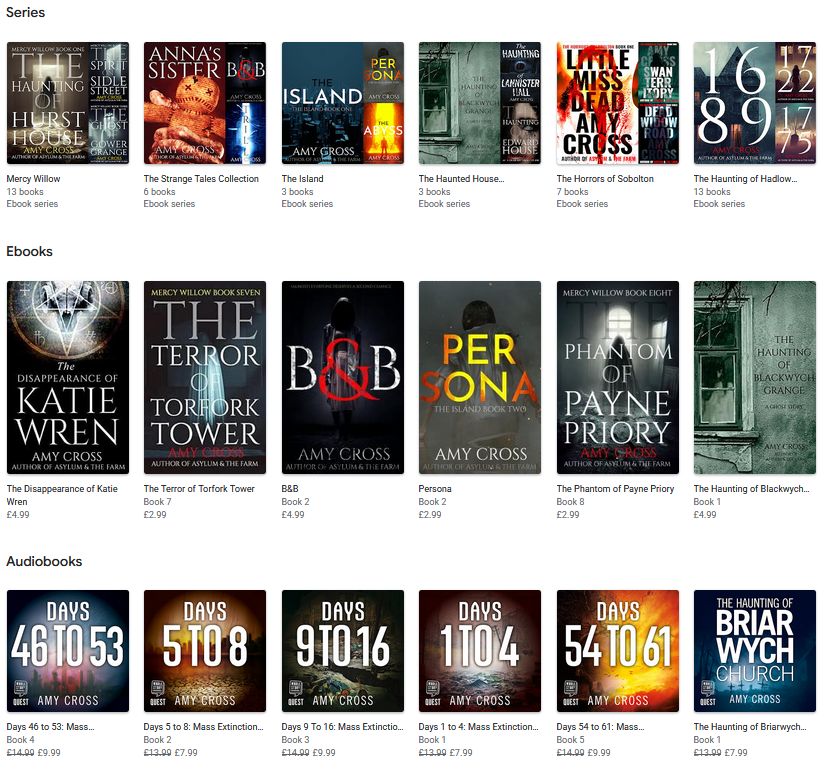Click £4.99 price under Katie Wren
Screen dimensions: 821x762
pyautogui.click(x=18, y=514)
